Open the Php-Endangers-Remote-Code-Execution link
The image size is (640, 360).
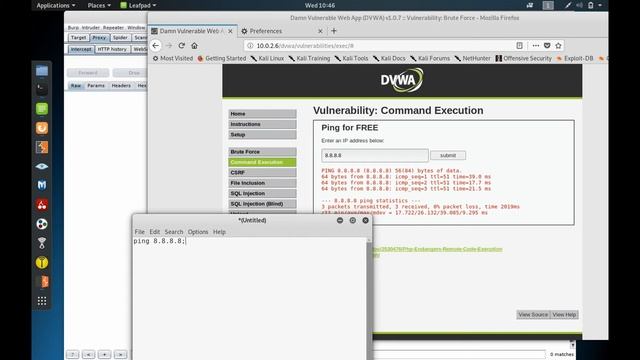click(437, 249)
